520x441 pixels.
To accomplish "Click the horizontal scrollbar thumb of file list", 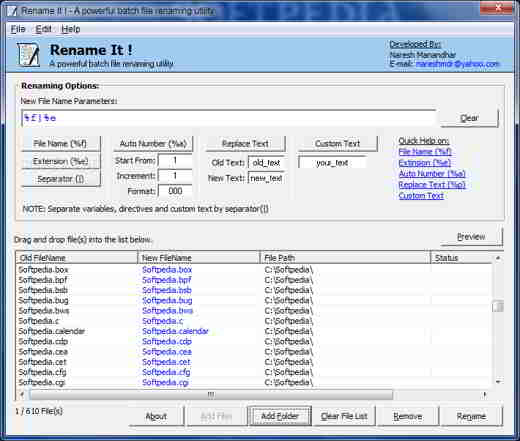I will (x=211, y=395).
